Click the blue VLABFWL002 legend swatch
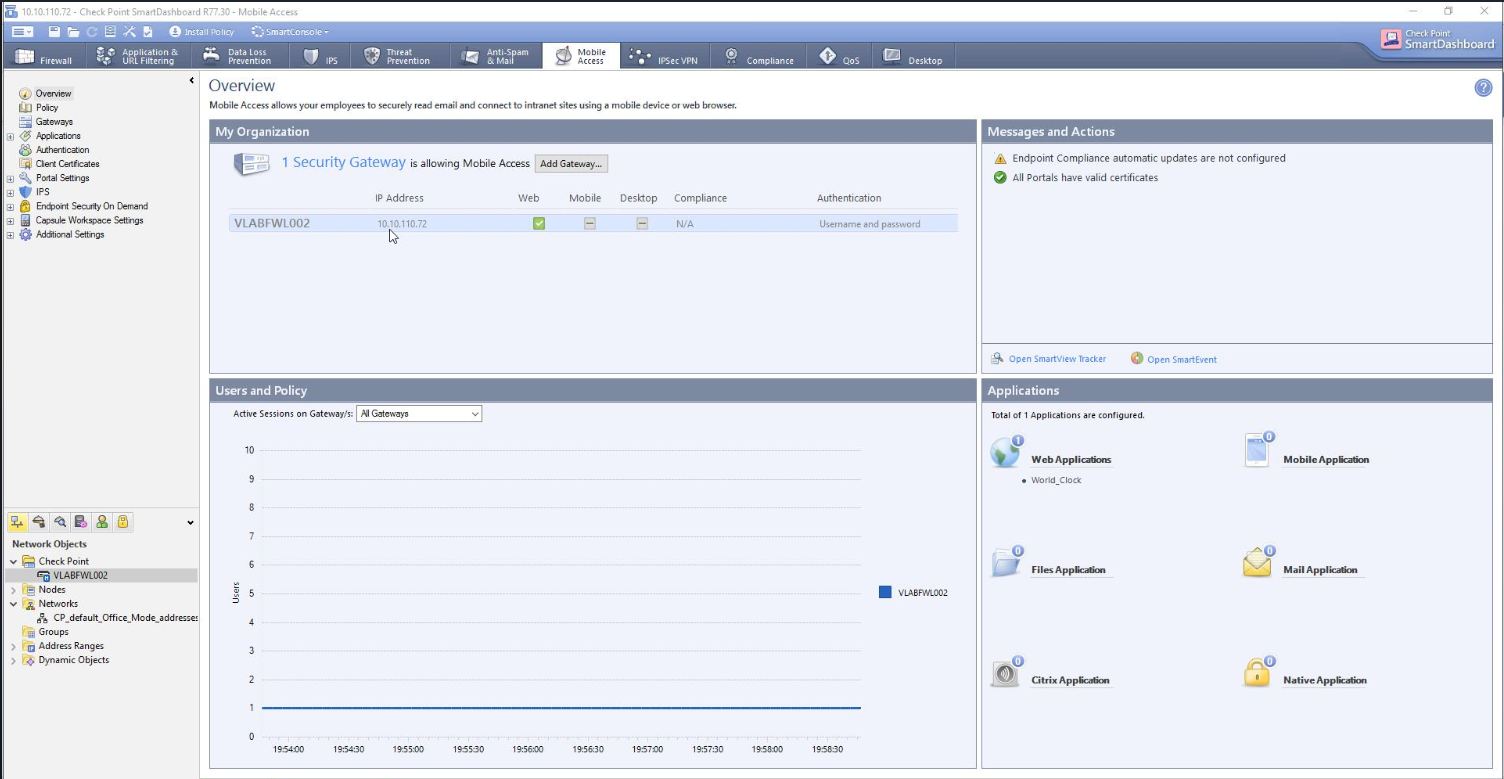Image resolution: width=1504 pixels, height=779 pixels. (x=885, y=592)
